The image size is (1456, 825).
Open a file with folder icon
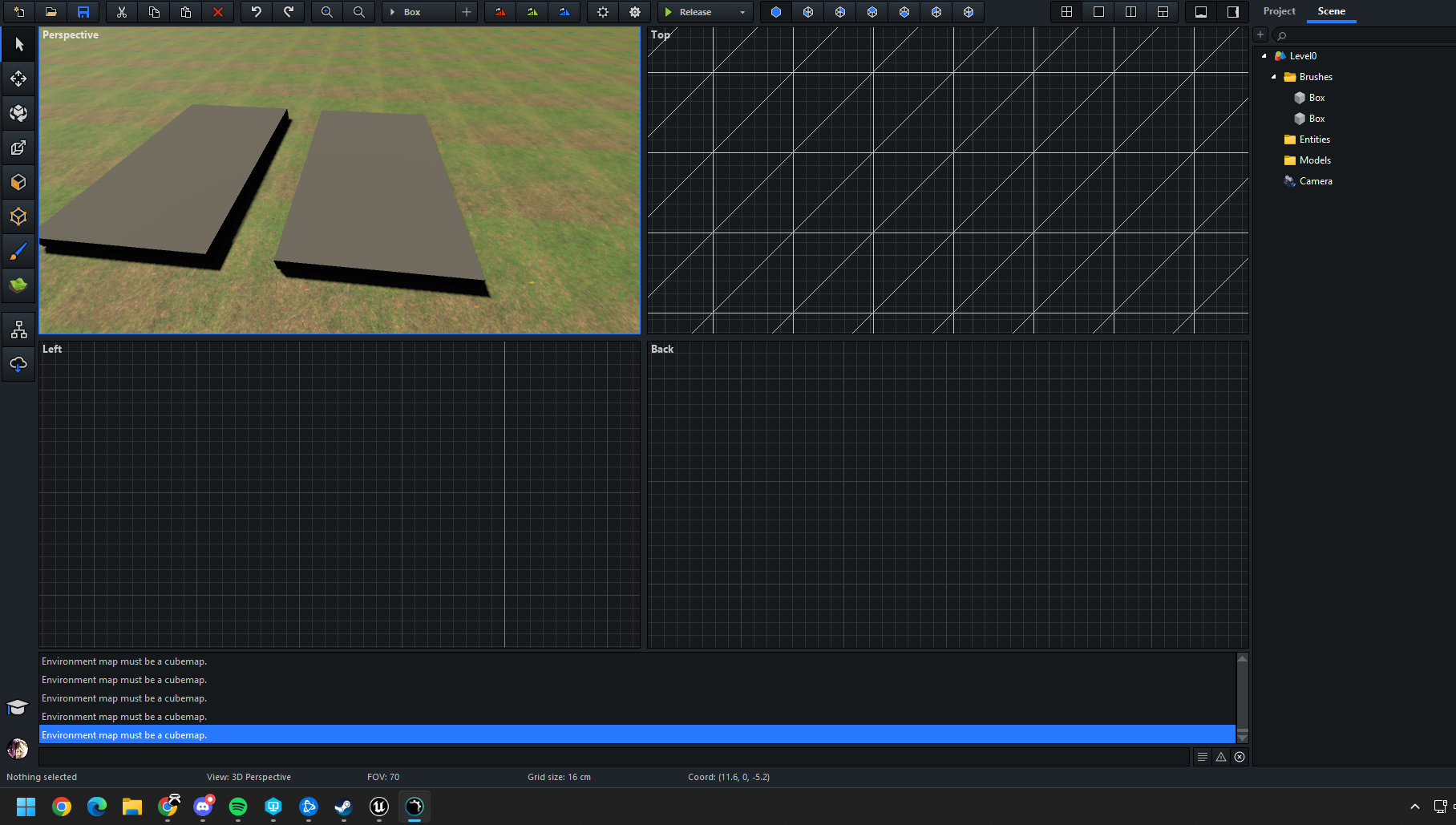click(51, 12)
